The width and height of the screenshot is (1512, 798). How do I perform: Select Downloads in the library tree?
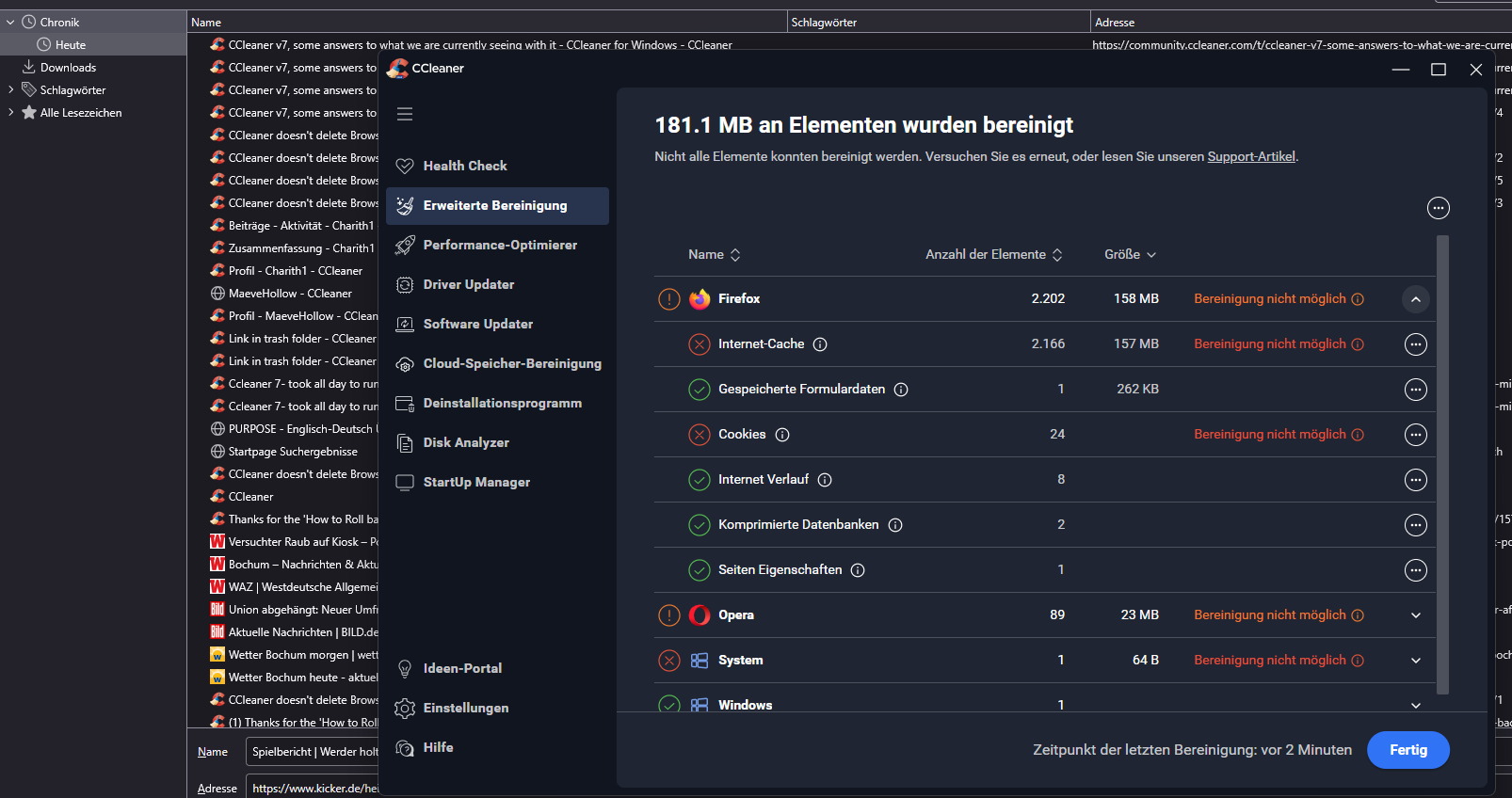pos(68,68)
